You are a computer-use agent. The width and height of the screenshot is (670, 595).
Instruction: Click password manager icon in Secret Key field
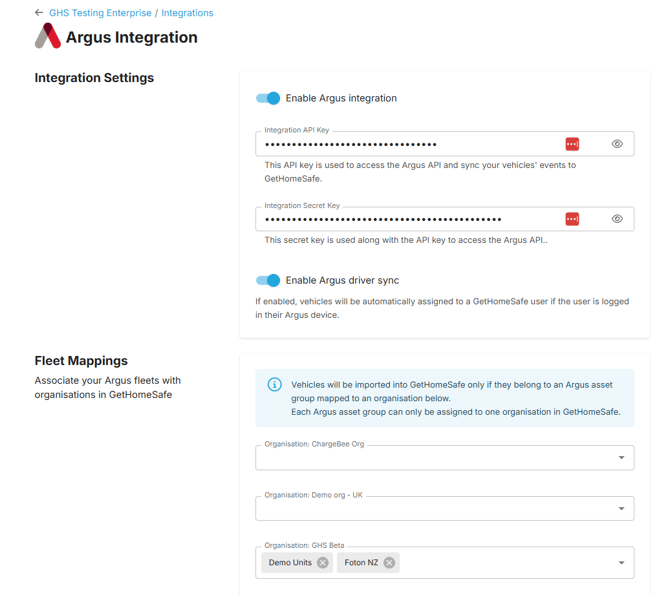click(x=572, y=219)
